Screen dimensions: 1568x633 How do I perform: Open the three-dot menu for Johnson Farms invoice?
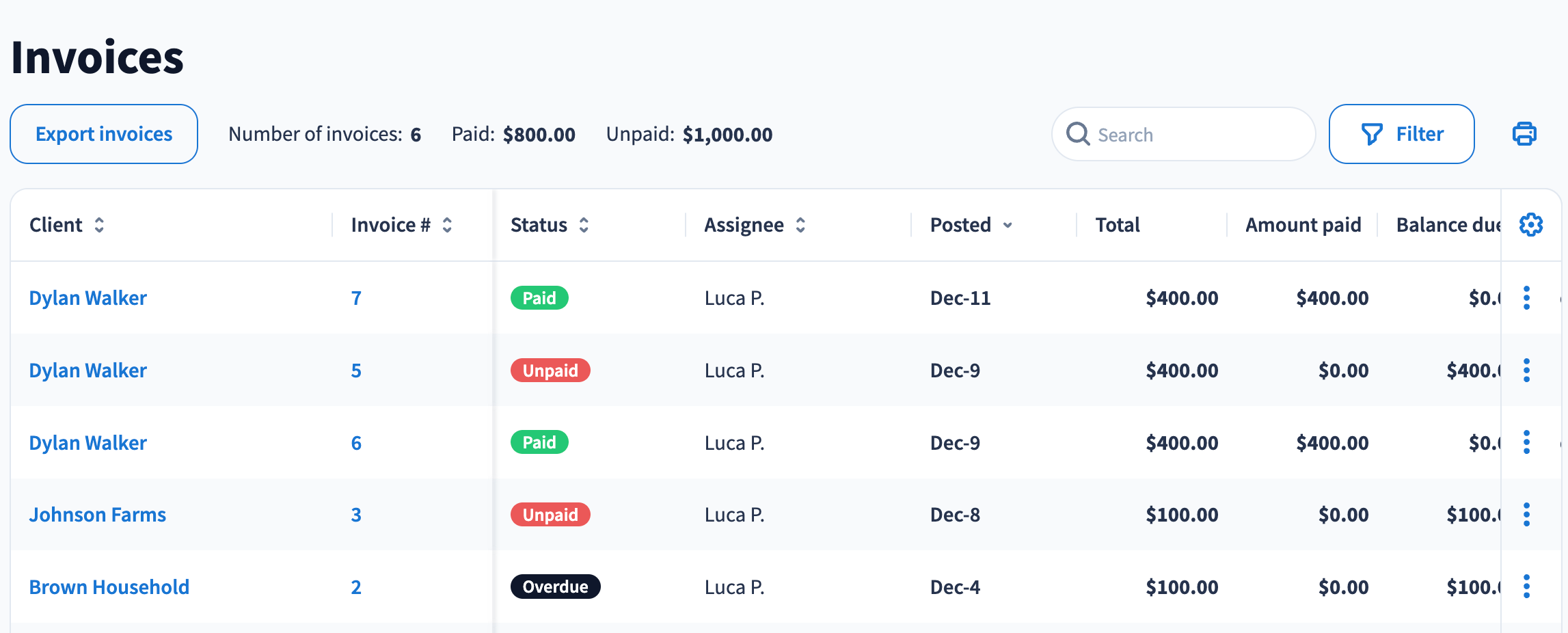tap(1526, 515)
